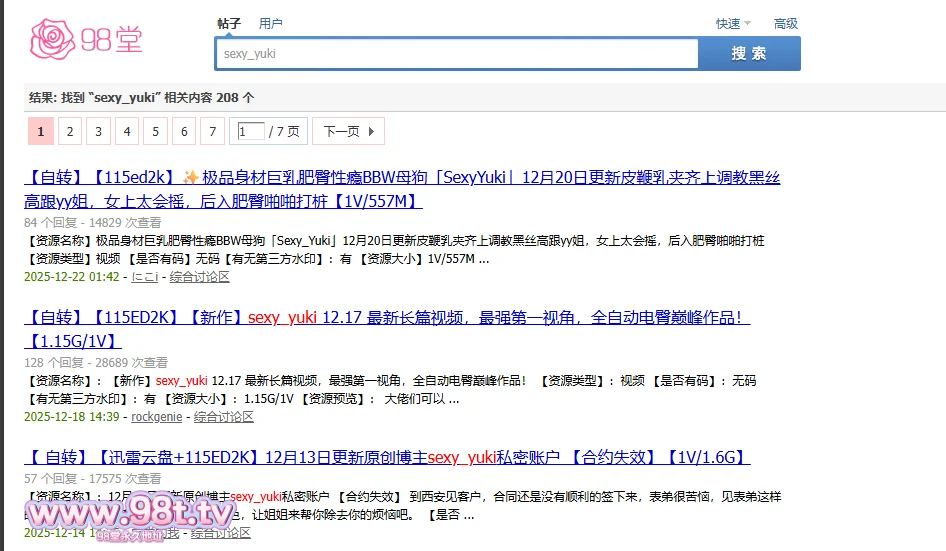This screenshot has width=946, height=551.
Task: Navigate to results page 6
Action: (x=183, y=131)
